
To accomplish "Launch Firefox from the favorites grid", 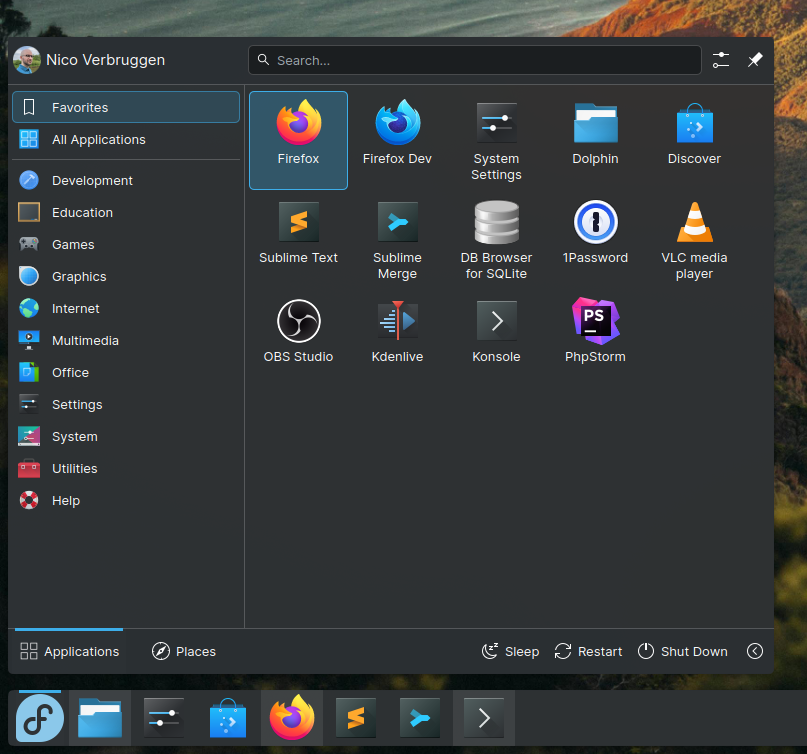I will (x=299, y=140).
